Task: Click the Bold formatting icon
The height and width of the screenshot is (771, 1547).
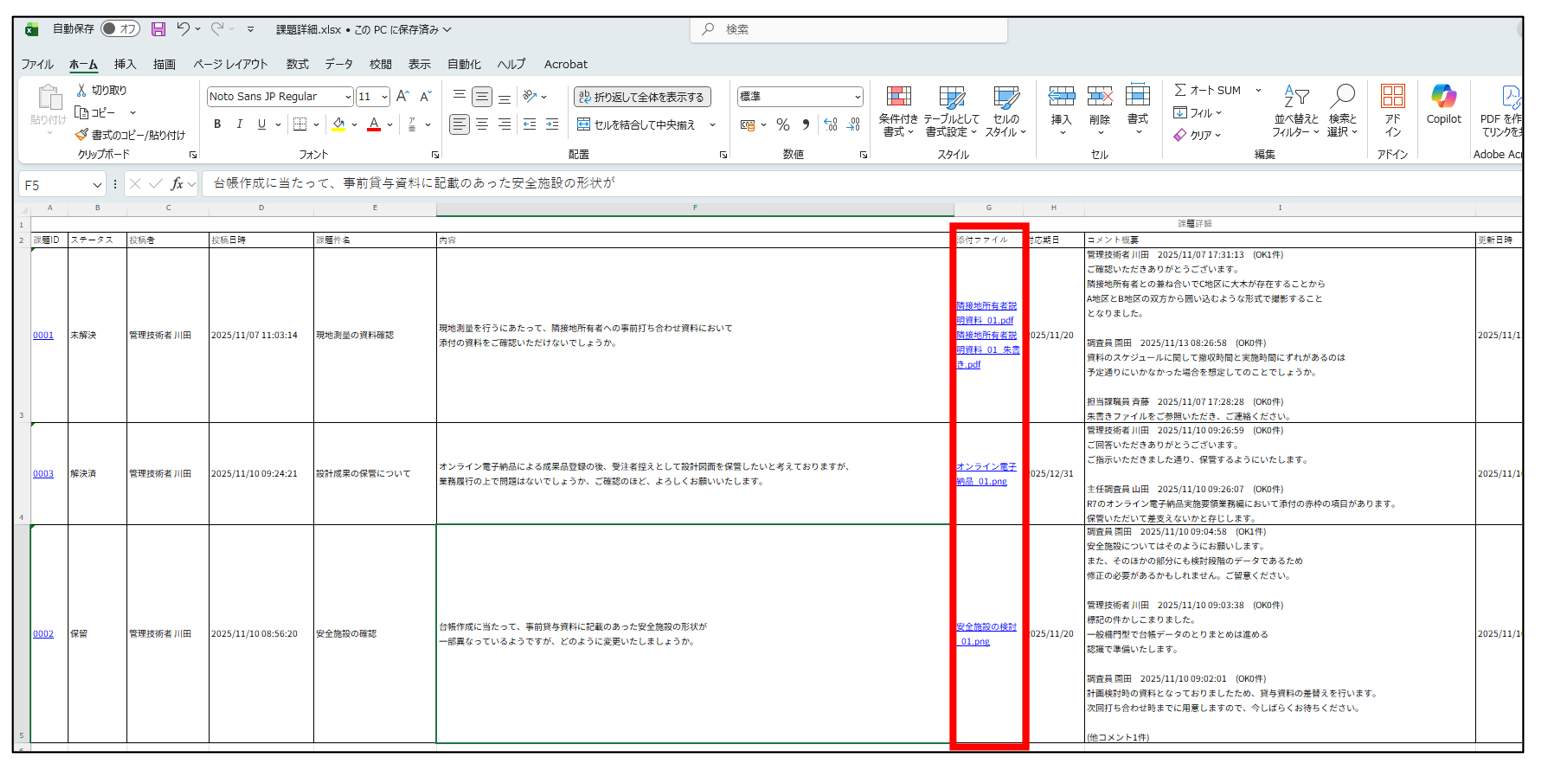Action: click(x=217, y=125)
